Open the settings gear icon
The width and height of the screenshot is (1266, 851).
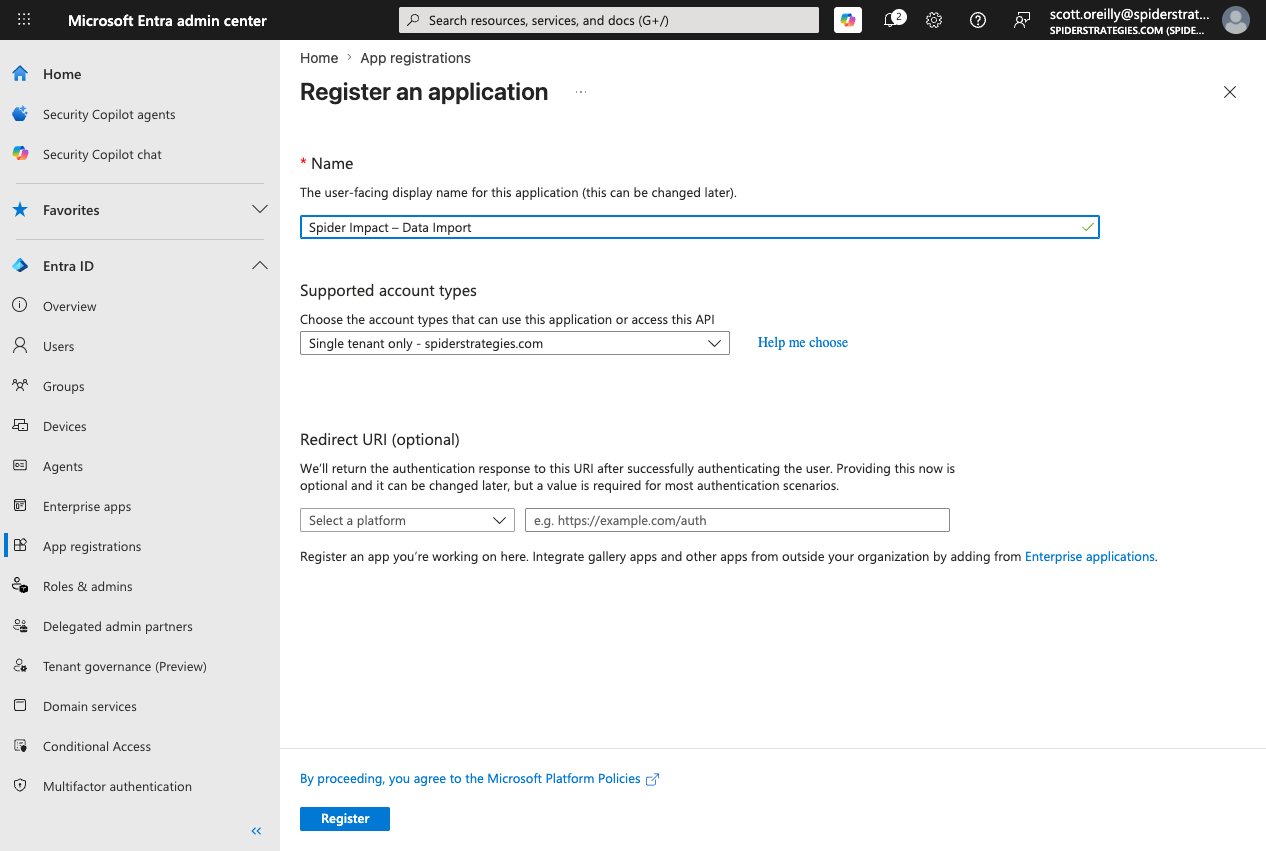tap(934, 20)
